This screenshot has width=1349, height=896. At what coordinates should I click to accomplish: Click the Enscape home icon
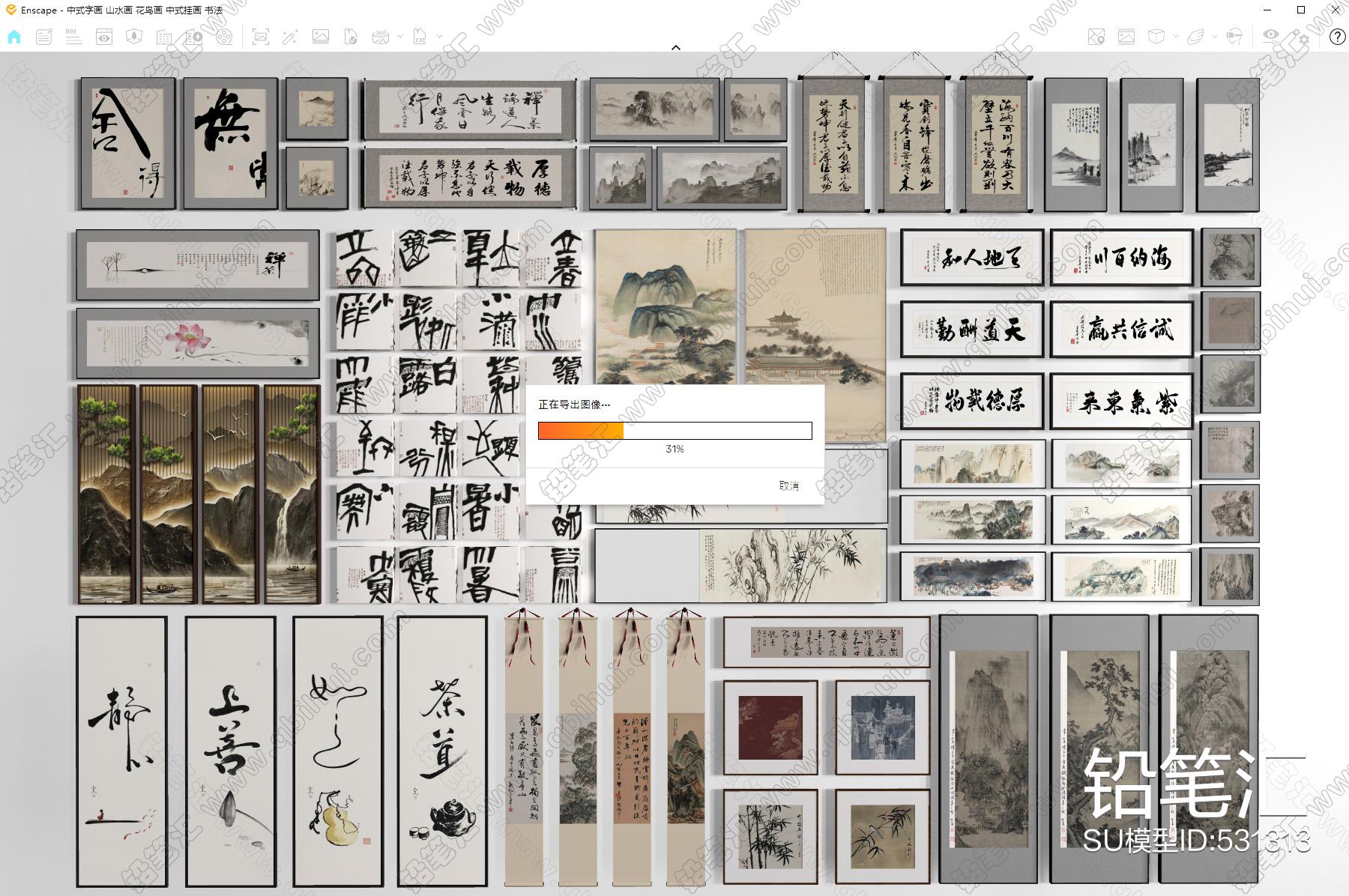click(x=14, y=36)
